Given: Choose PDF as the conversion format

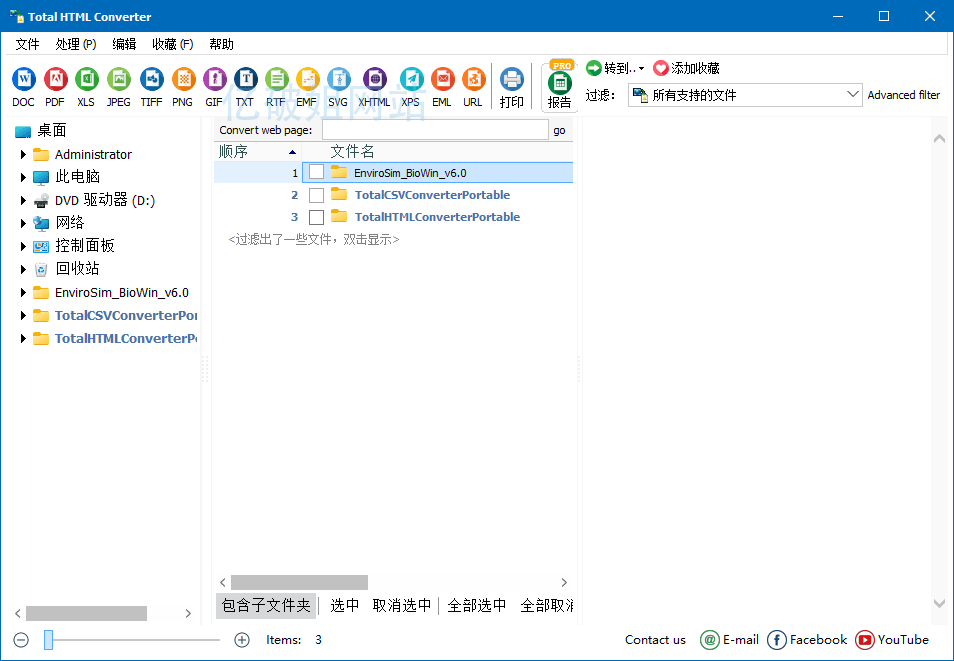Looking at the screenshot, I should click(x=54, y=79).
